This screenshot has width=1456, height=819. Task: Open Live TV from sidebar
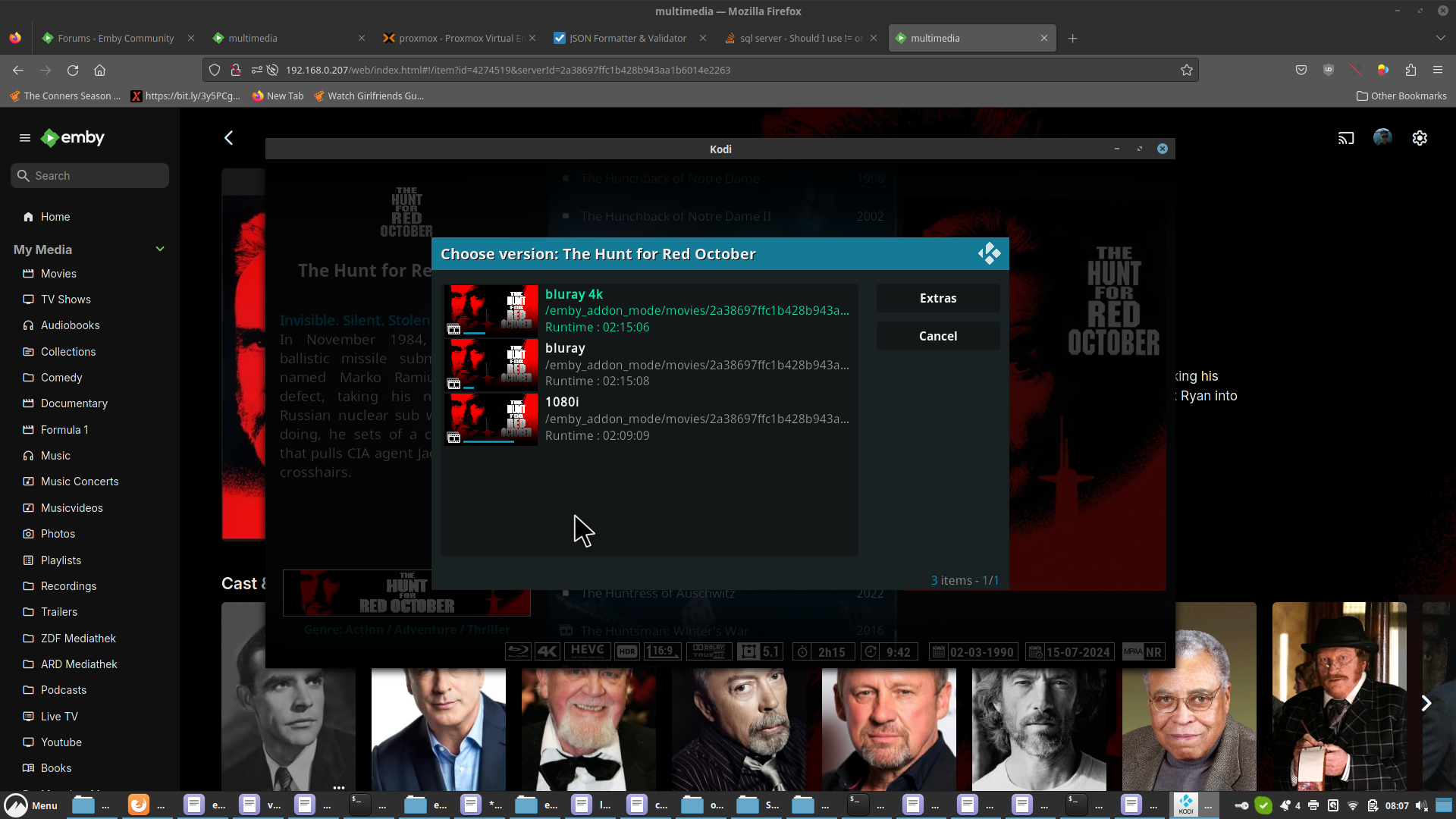point(59,717)
